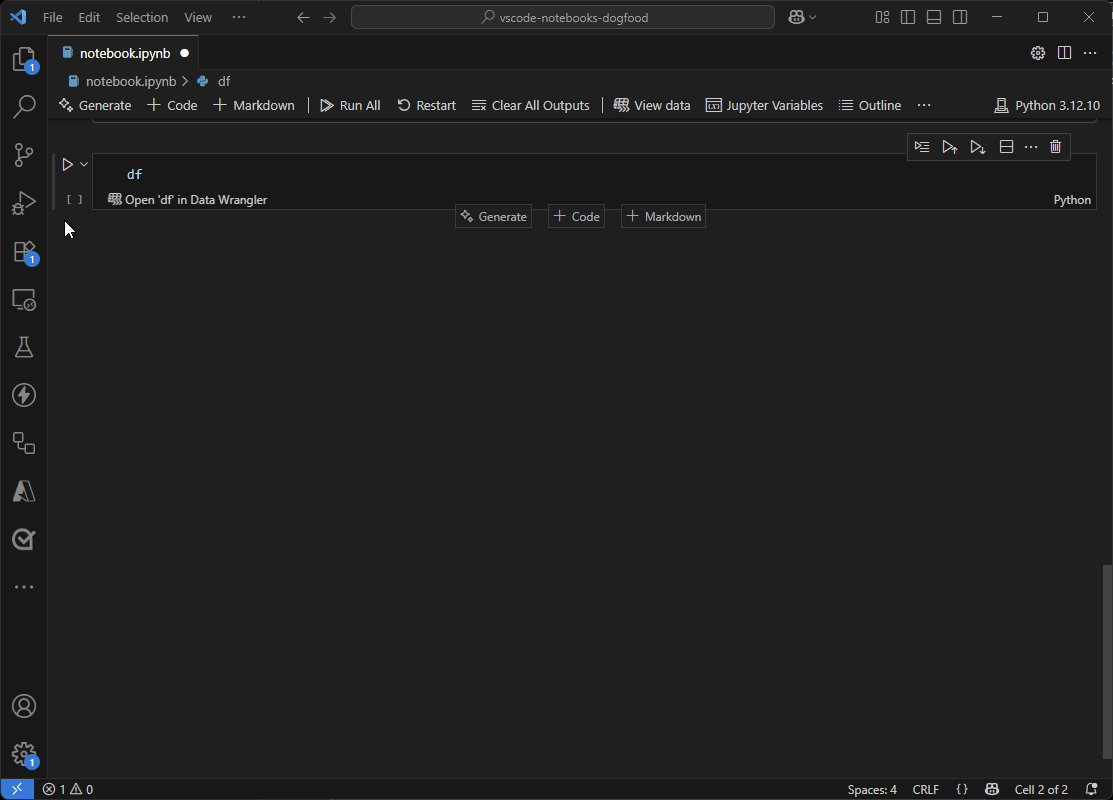Click the vertical scrollbar thumb
Screen dimensions: 1113x800
click(x=1106, y=660)
